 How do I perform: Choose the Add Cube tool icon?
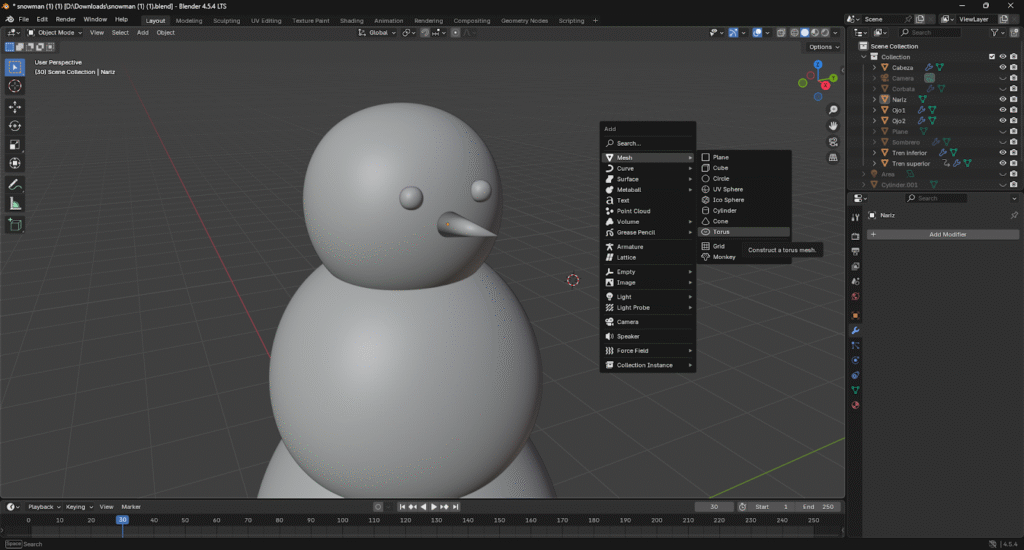click(x=15, y=225)
